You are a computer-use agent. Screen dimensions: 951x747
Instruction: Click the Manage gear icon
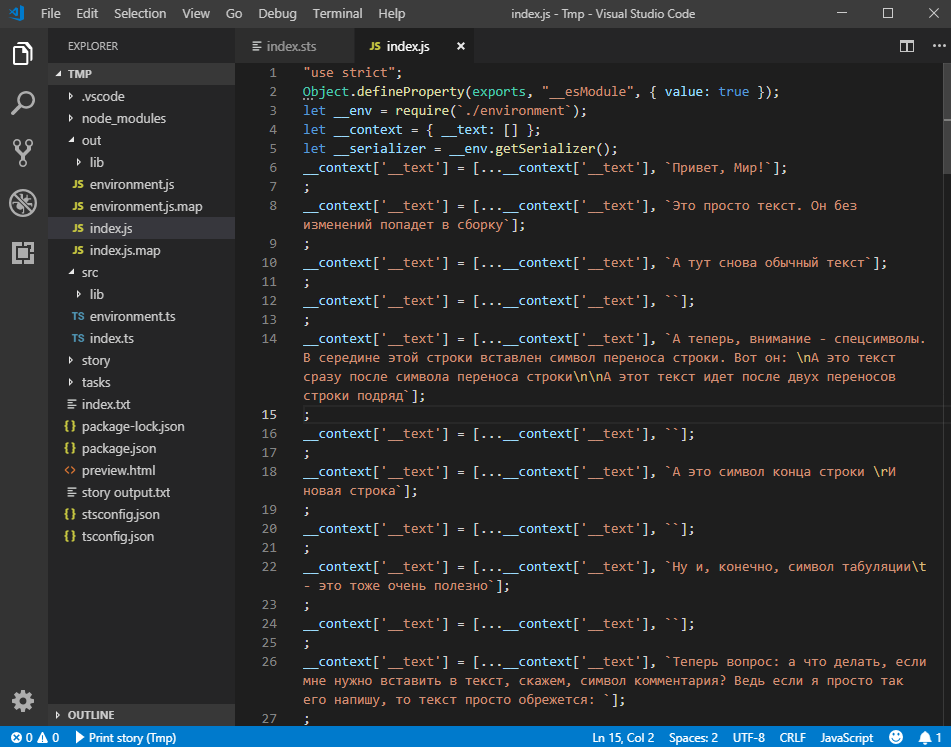tap(23, 700)
